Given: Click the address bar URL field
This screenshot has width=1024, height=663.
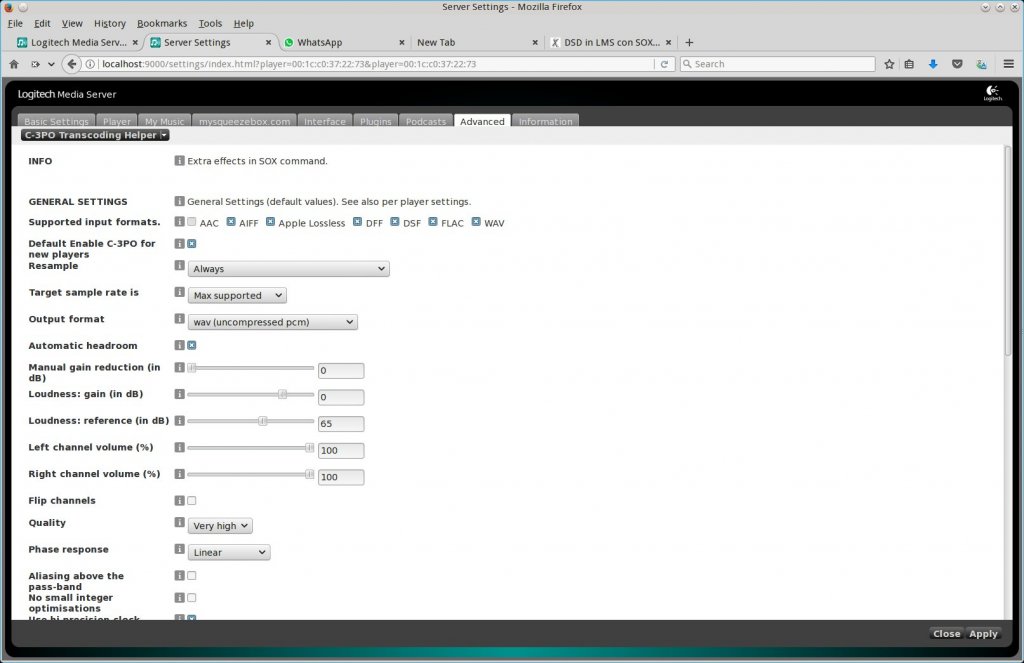Looking at the screenshot, I should point(376,64).
